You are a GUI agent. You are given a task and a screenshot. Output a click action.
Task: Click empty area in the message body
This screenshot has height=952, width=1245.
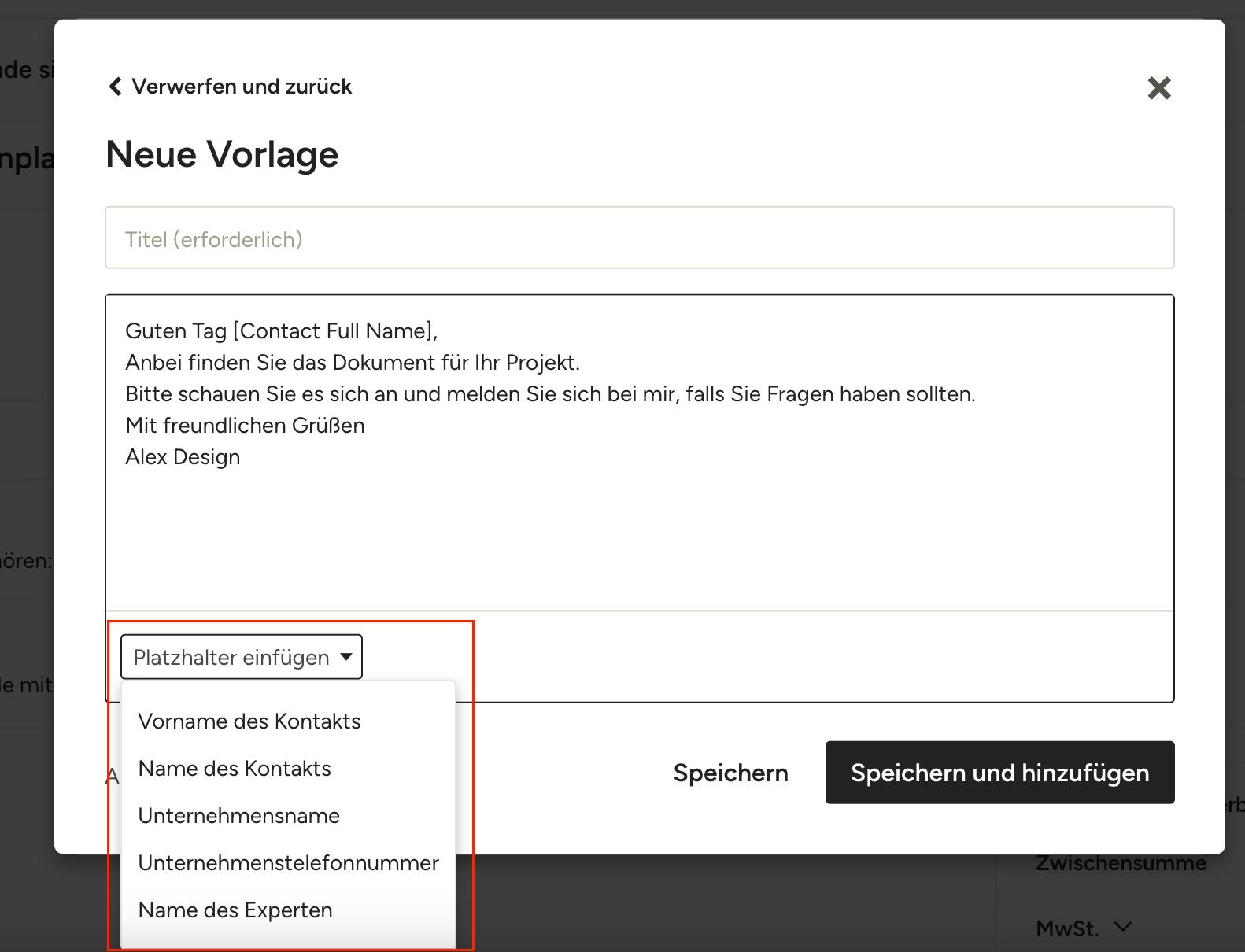639,535
